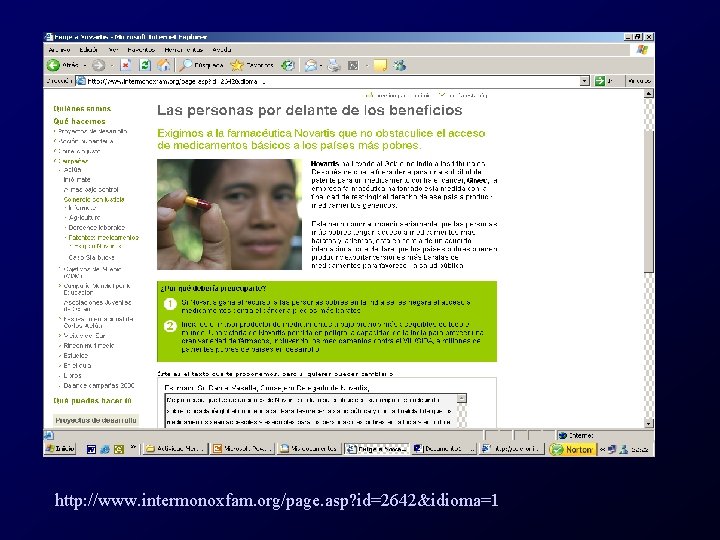Click the Windows flag logo icon
720x540 pixels.
coord(642,50)
